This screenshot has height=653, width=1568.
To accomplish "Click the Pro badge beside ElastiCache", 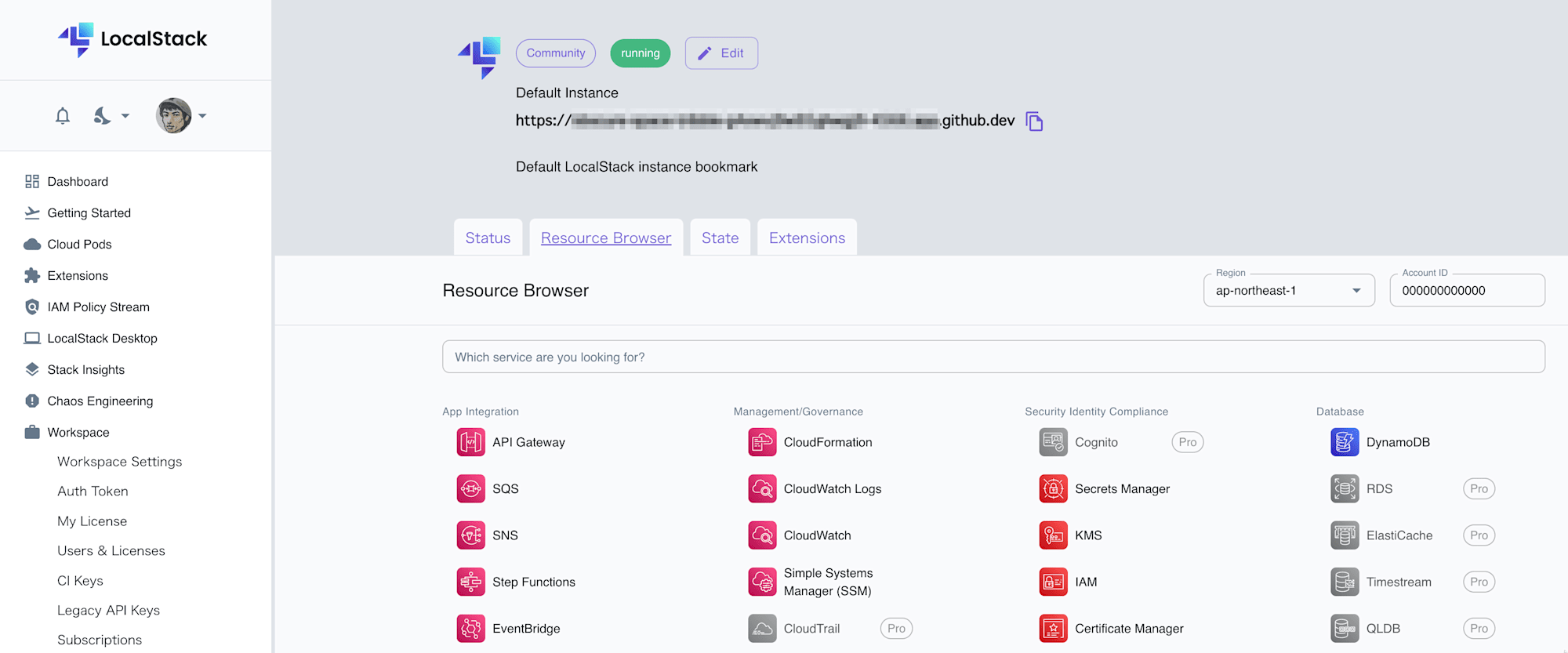I will (x=1479, y=535).
